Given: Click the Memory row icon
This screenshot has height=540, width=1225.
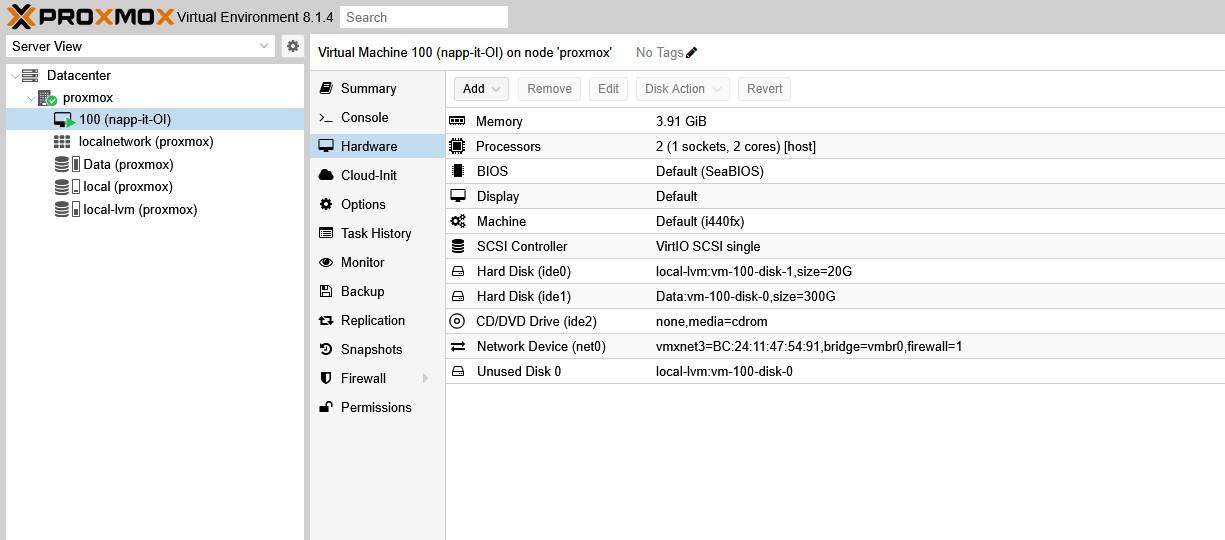Looking at the screenshot, I should 458,121.
